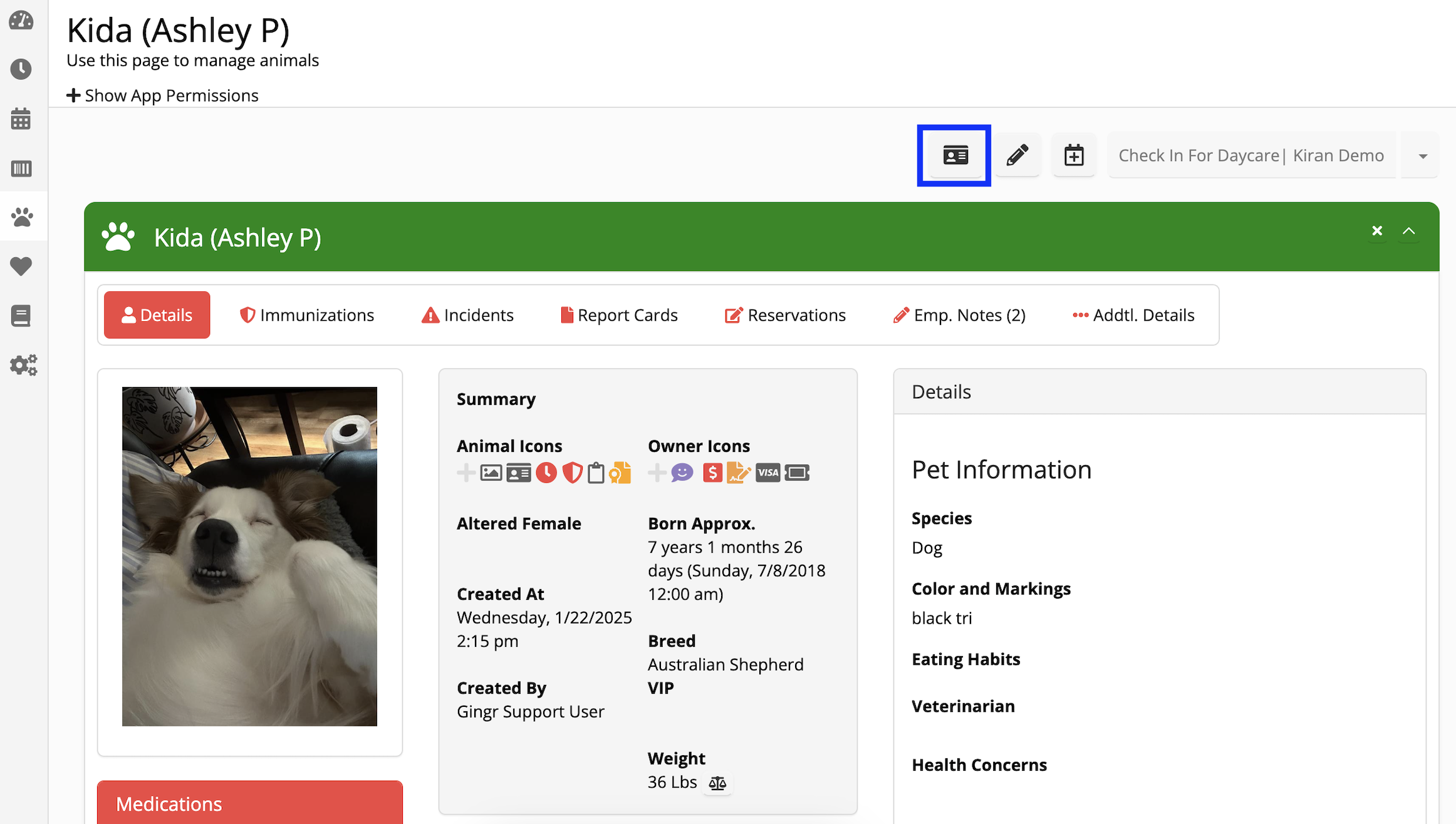
Task: Open the settings gears sidebar icon
Action: coord(23,364)
